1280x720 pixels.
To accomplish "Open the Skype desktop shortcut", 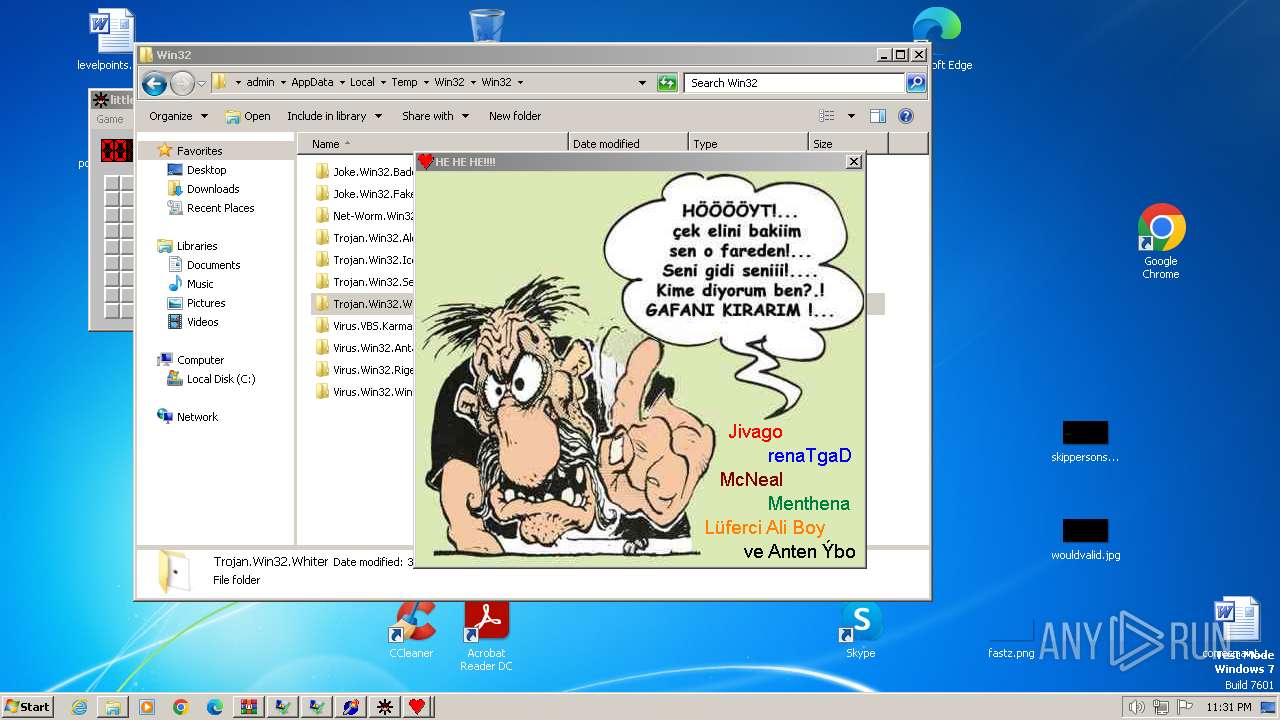I will click(860, 630).
